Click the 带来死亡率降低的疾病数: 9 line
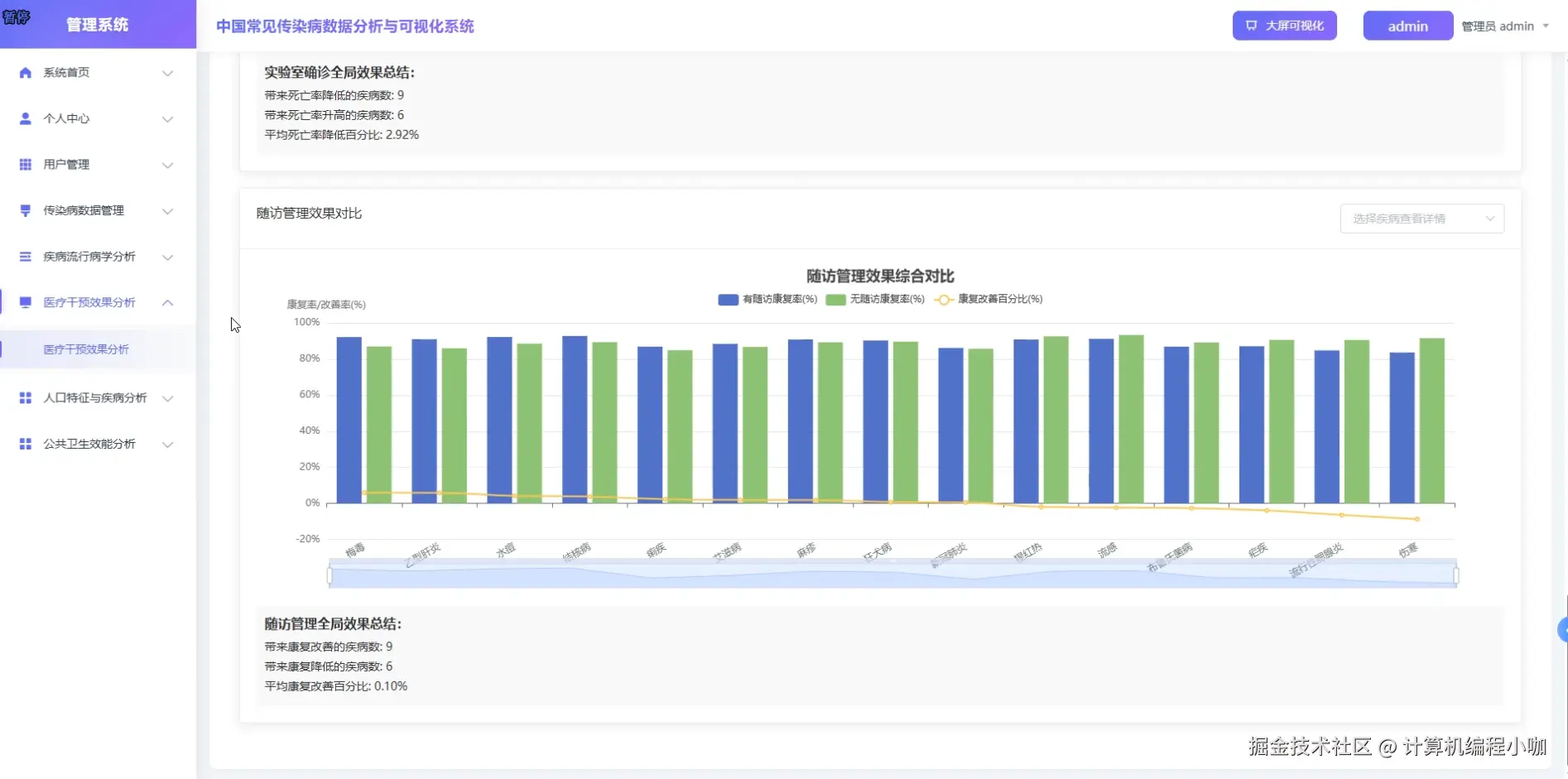 (x=334, y=95)
